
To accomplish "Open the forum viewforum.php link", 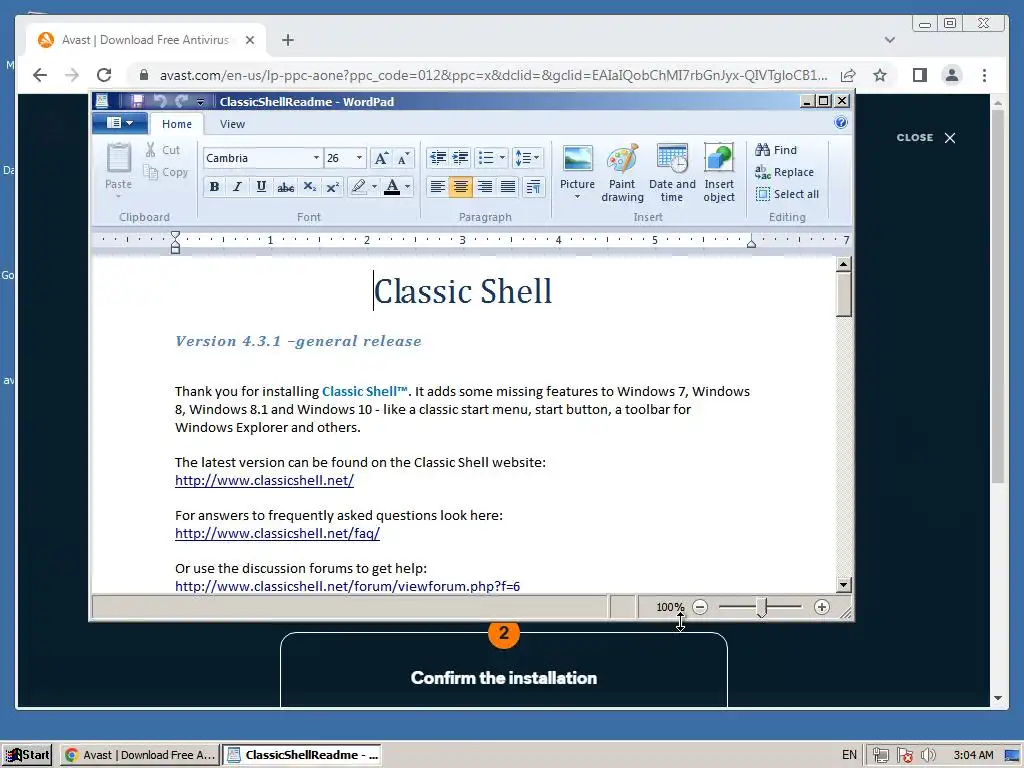I will [x=347, y=586].
